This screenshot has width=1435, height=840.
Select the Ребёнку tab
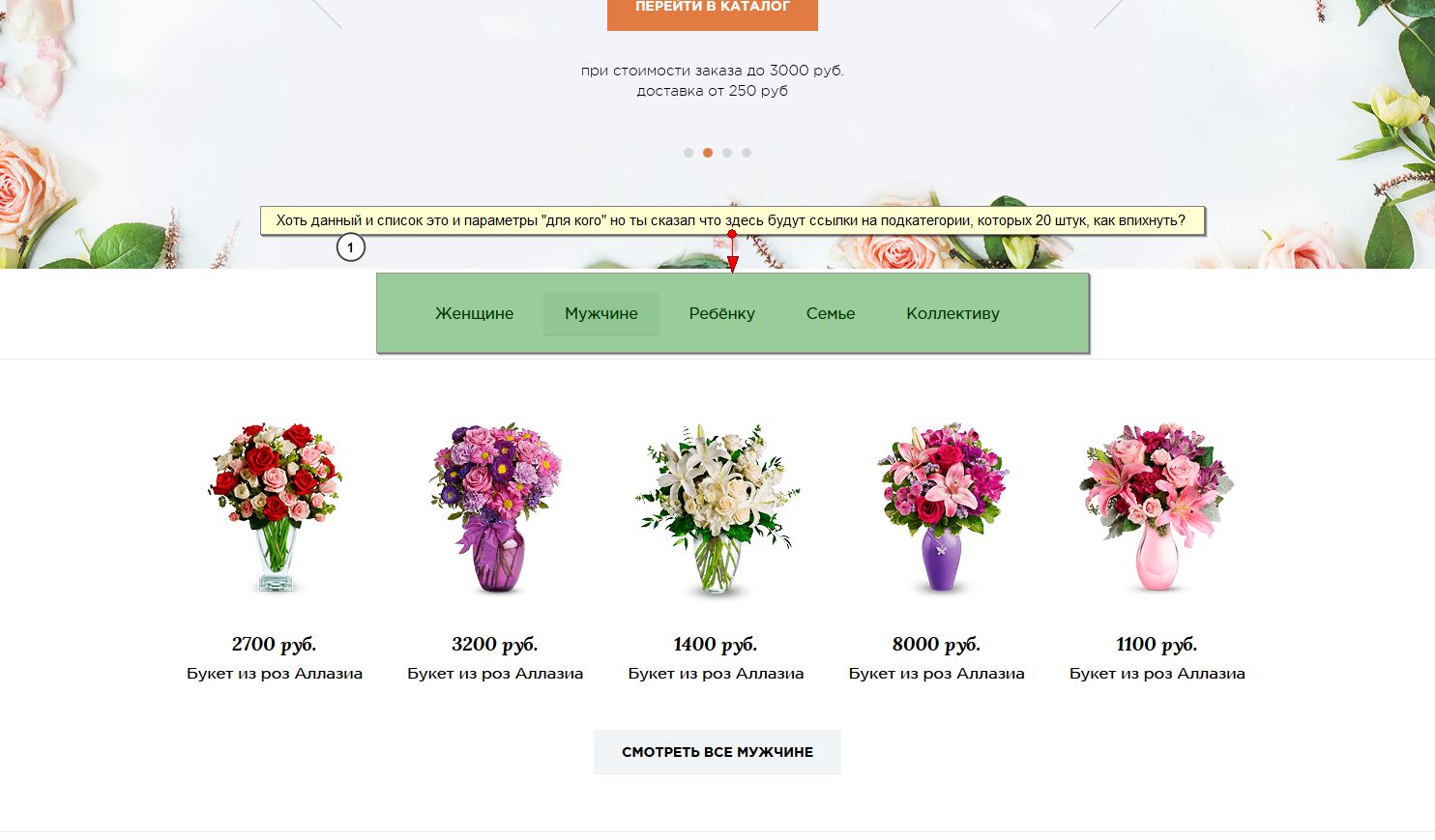[722, 313]
